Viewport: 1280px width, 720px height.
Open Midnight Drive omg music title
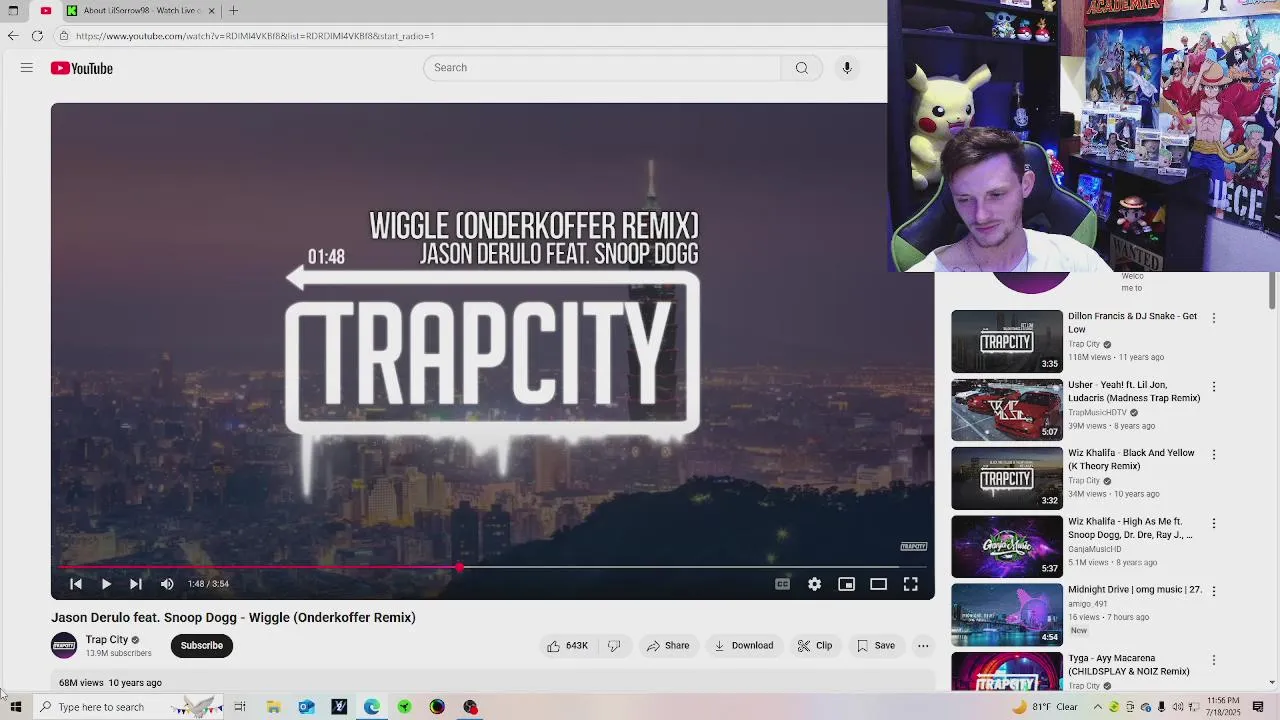coord(1135,590)
